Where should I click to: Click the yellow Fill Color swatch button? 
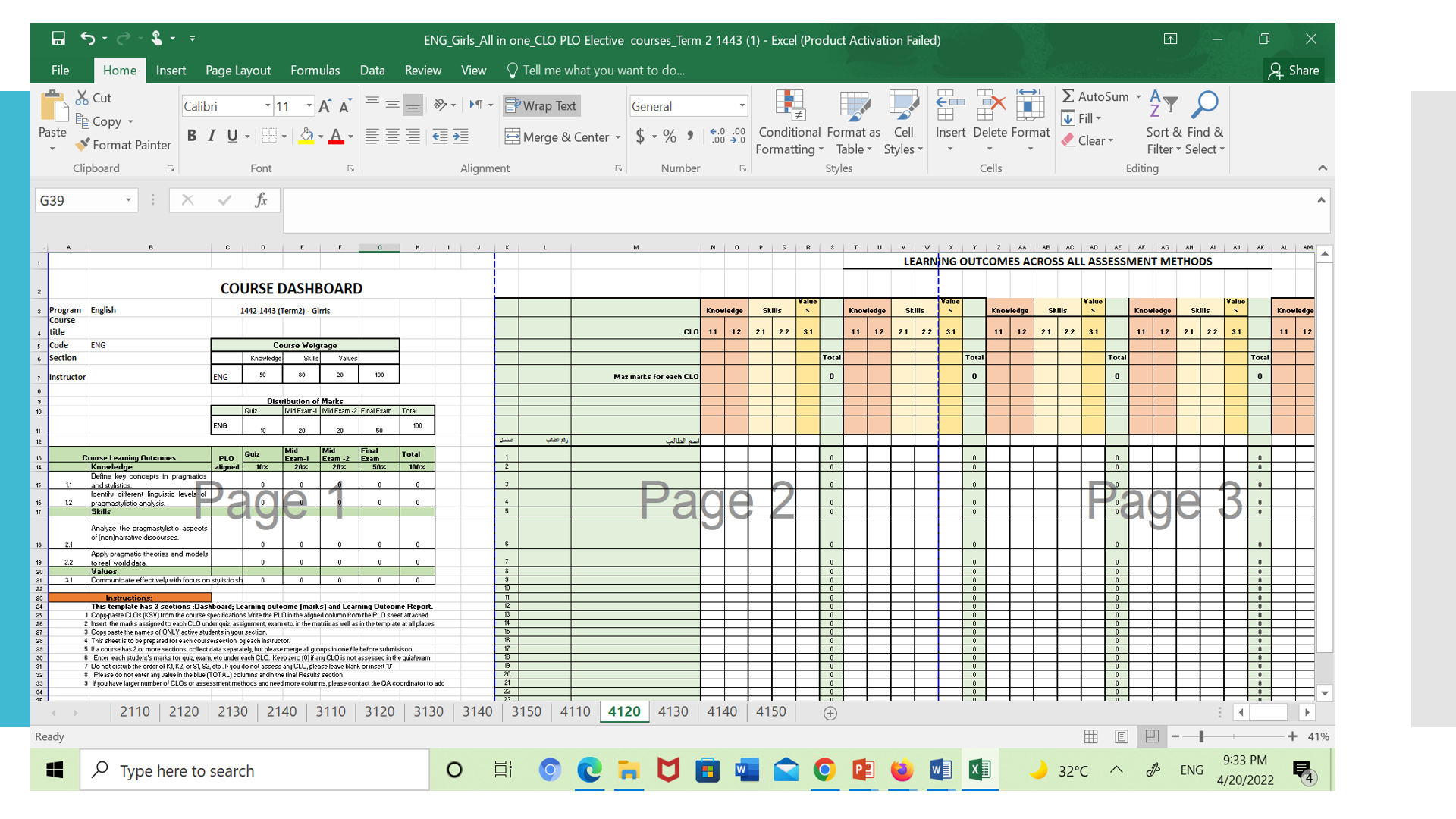pos(306,136)
